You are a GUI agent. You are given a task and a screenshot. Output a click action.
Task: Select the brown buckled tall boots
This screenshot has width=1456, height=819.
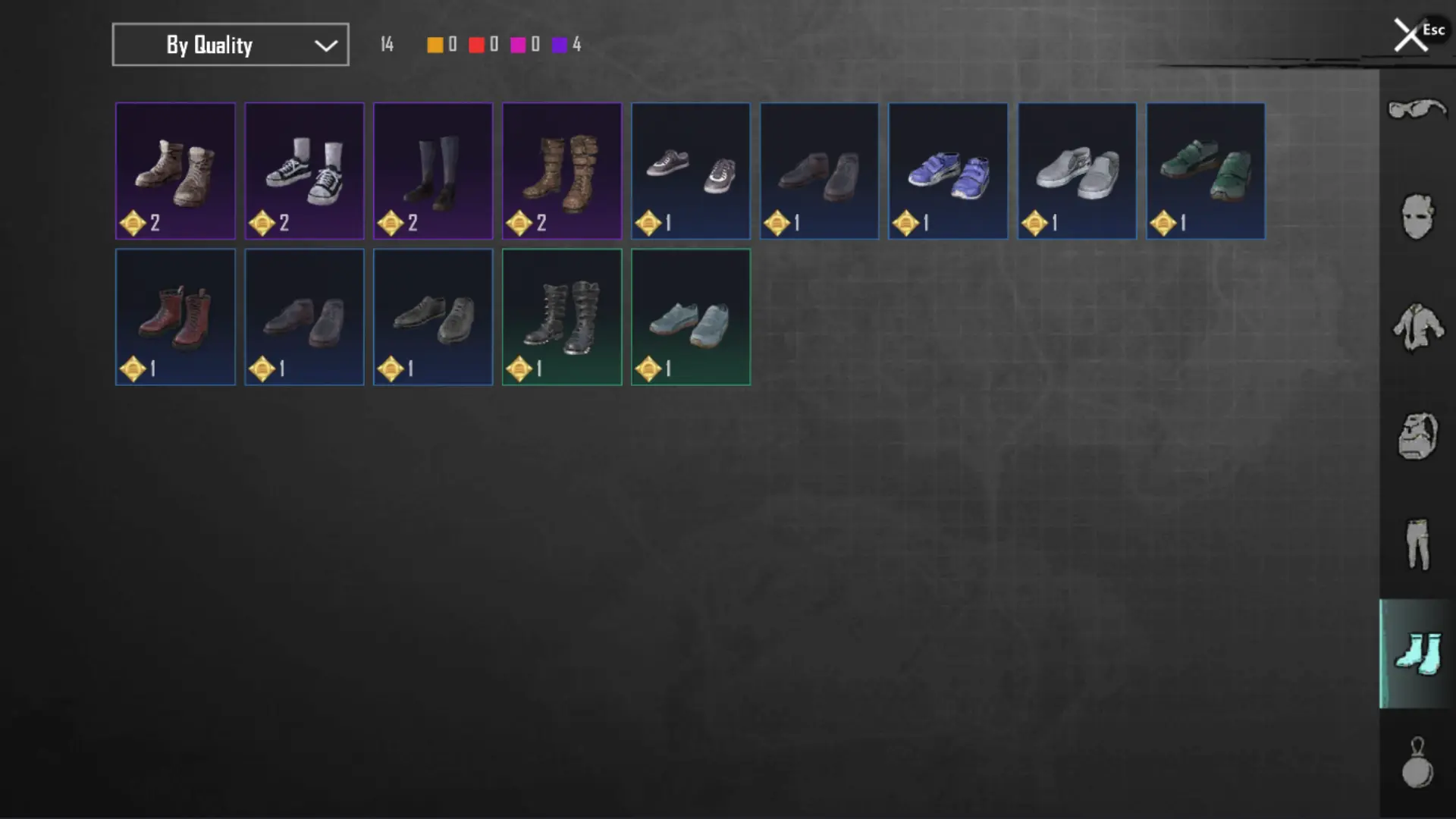coord(562,171)
